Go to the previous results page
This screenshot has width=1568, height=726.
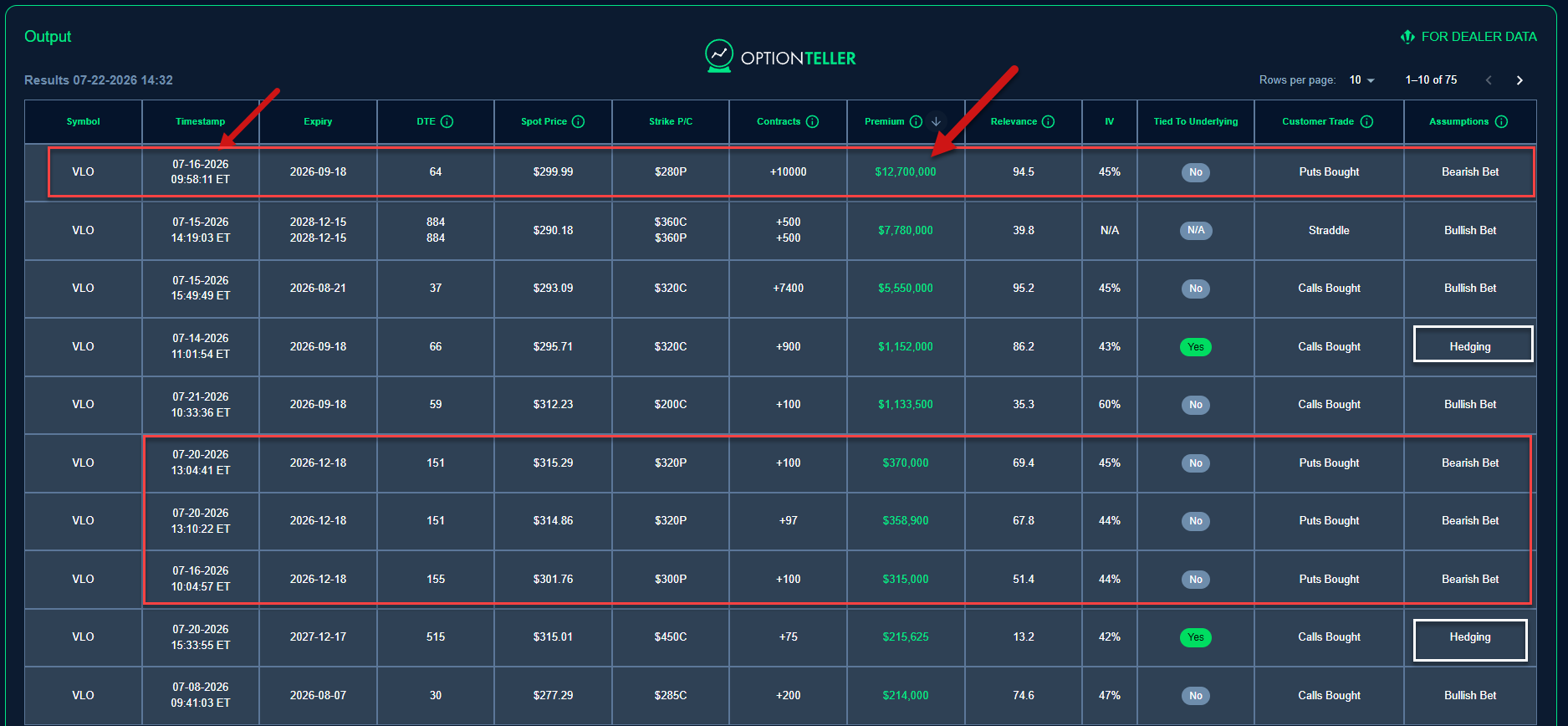coord(1489,80)
